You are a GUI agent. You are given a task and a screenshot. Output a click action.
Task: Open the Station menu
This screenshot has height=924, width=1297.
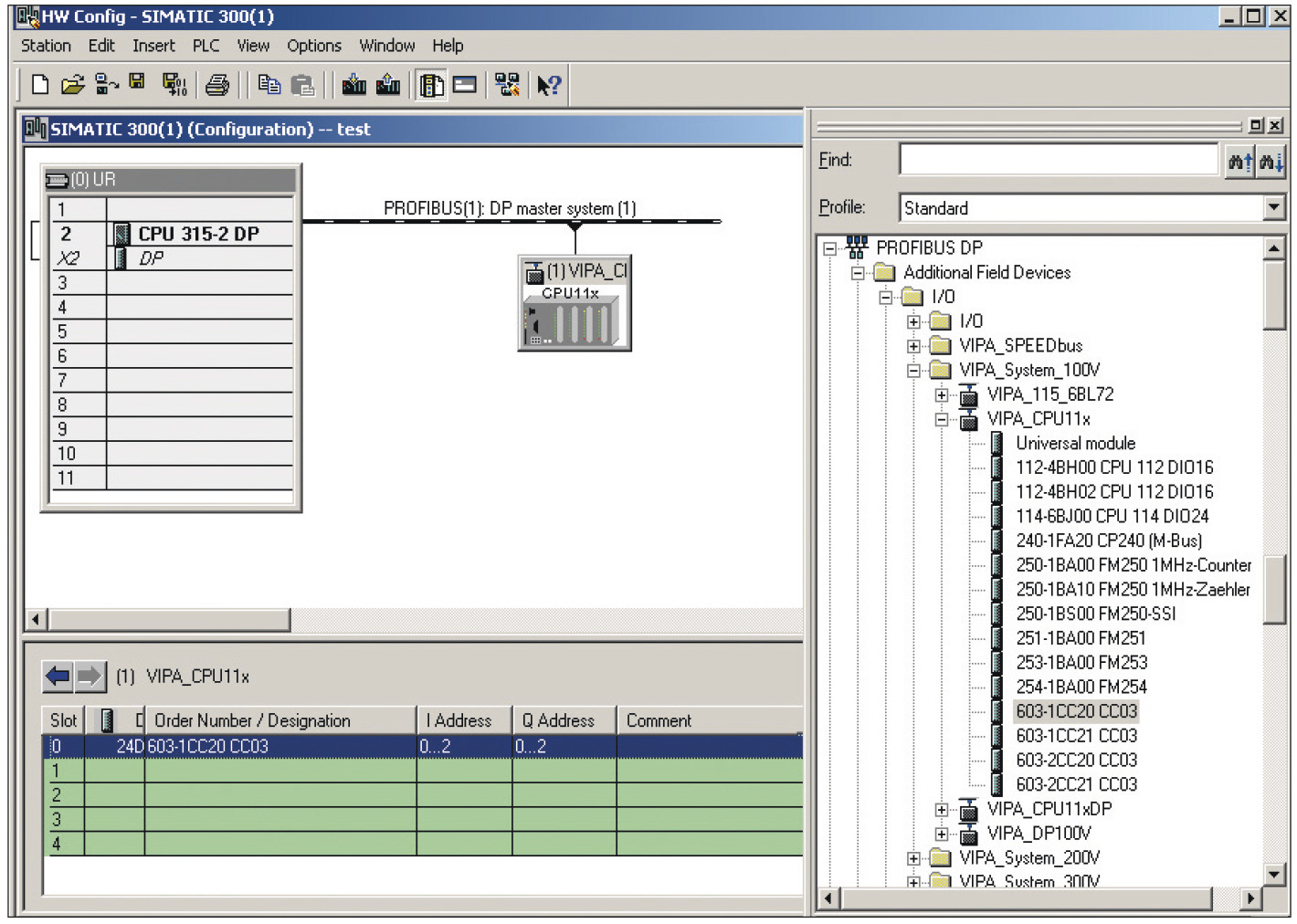point(46,46)
